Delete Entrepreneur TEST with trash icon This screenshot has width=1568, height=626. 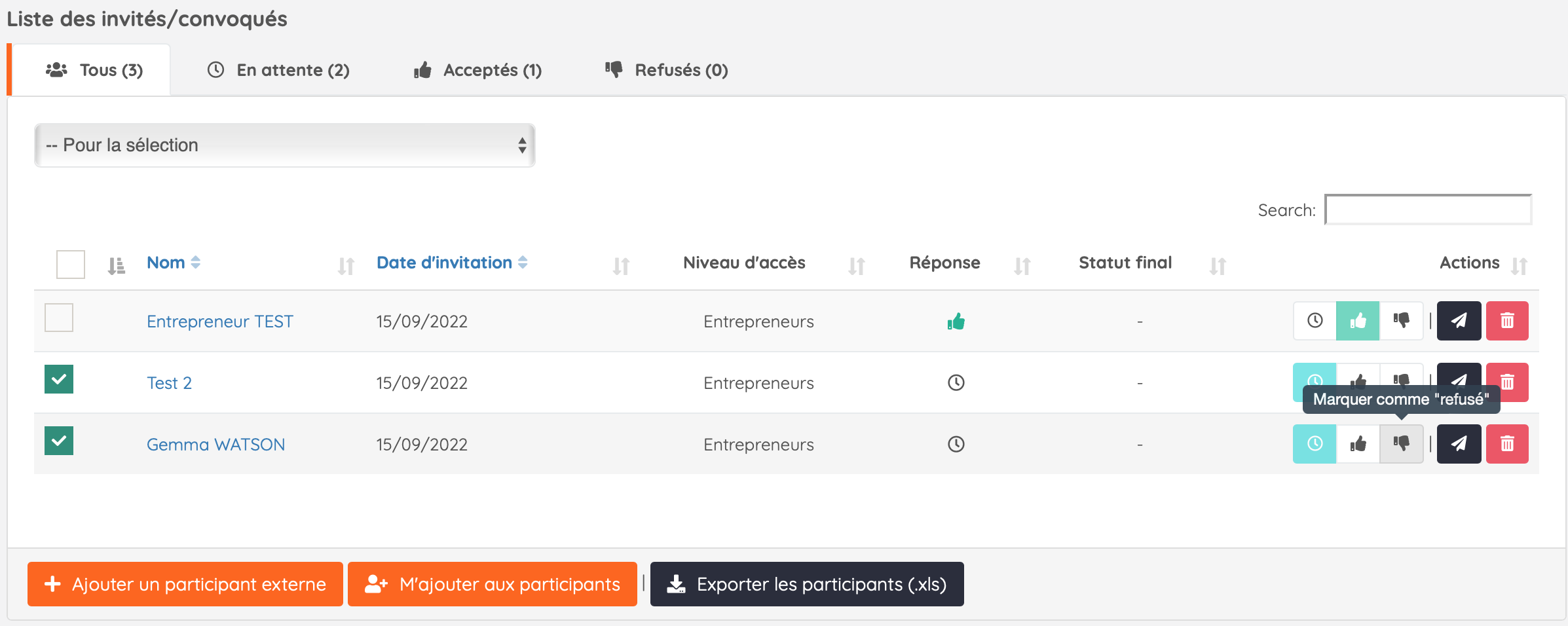(x=1507, y=321)
